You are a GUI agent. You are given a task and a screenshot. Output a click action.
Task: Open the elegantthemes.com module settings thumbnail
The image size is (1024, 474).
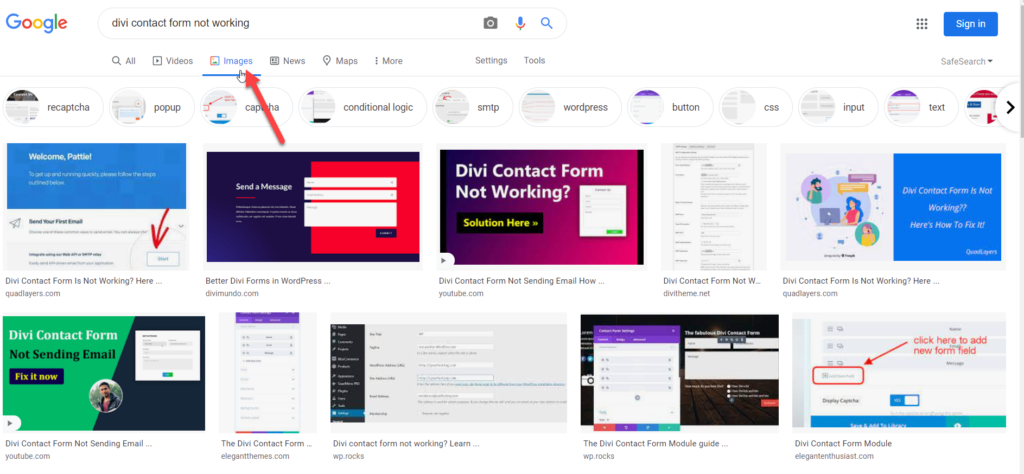pos(268,373)
